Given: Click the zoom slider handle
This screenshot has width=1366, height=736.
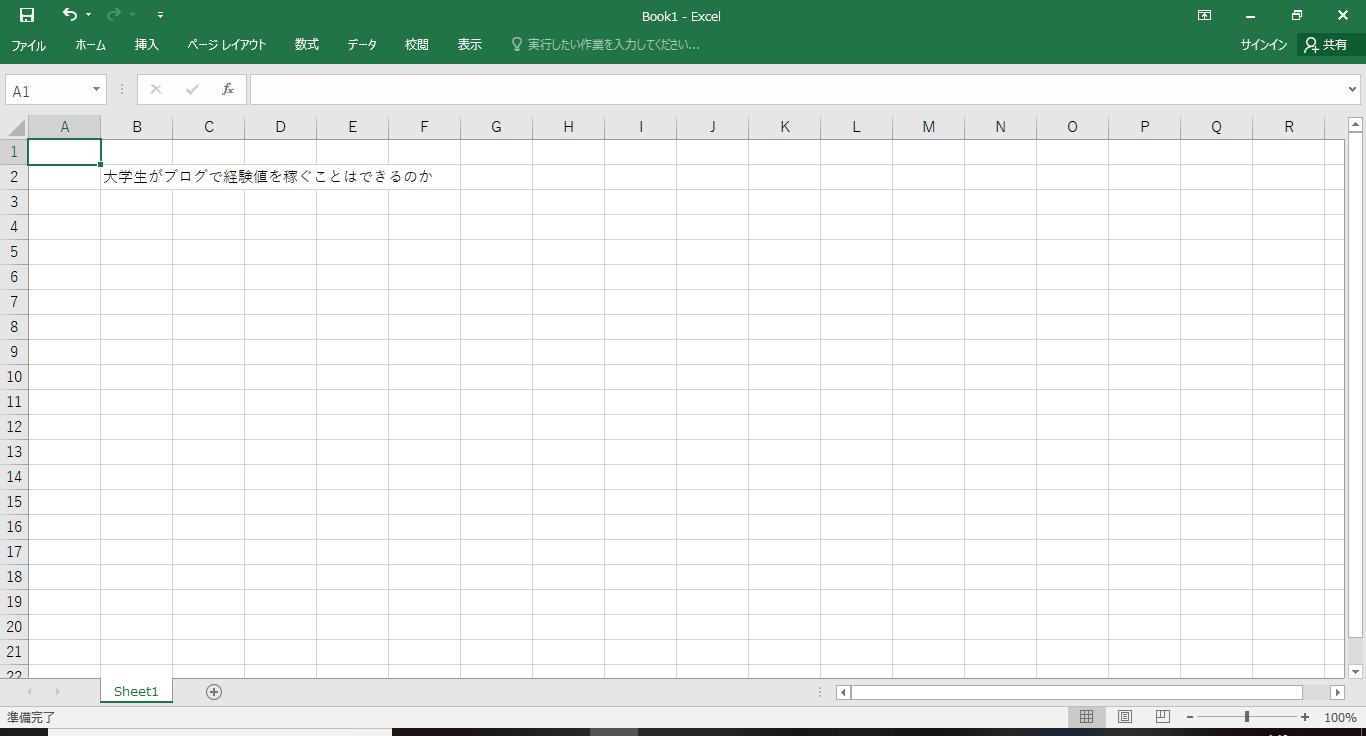Looking at the screenshot, I should (1247, 717).
